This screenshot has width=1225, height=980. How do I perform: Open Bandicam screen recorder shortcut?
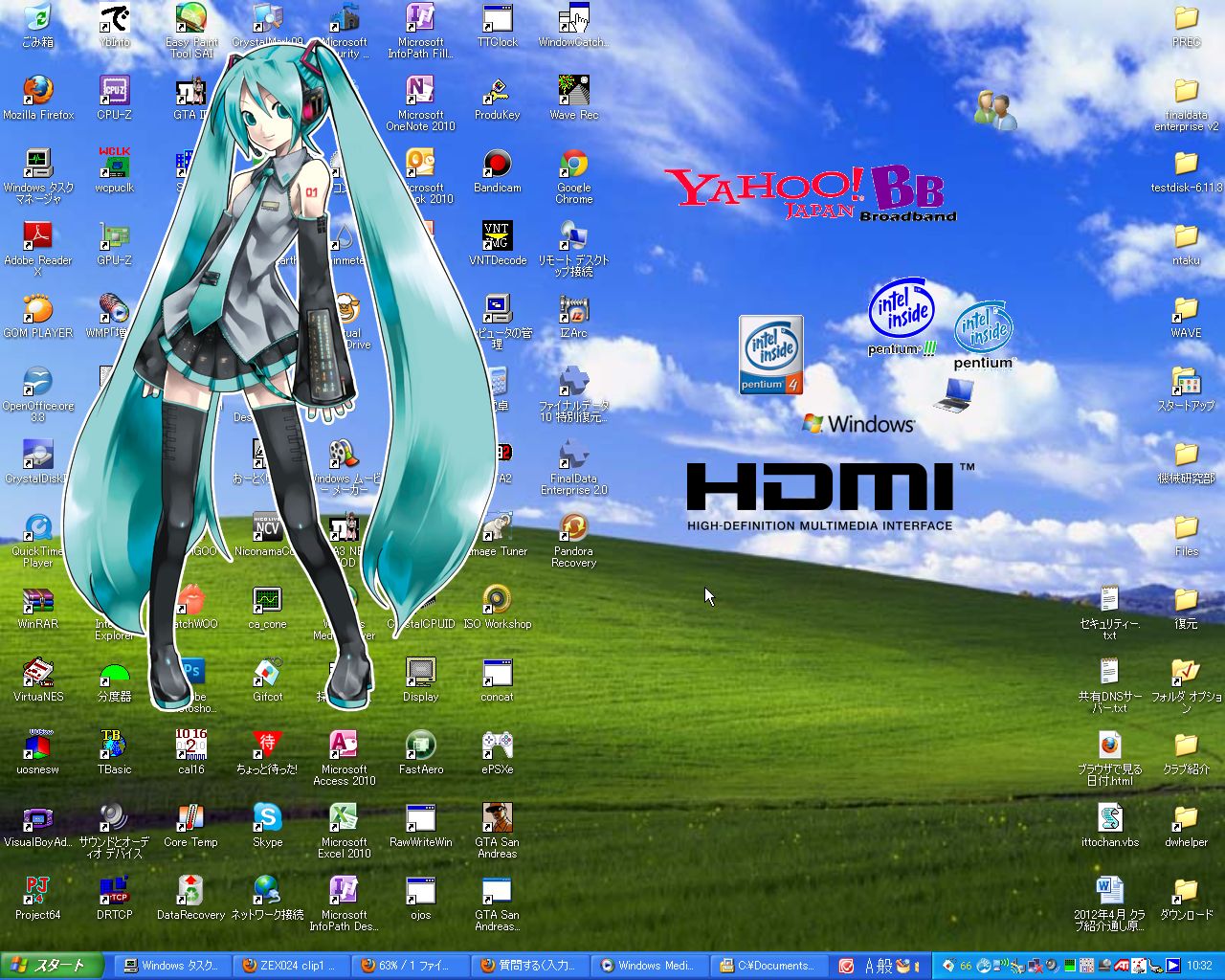[498, 170]
